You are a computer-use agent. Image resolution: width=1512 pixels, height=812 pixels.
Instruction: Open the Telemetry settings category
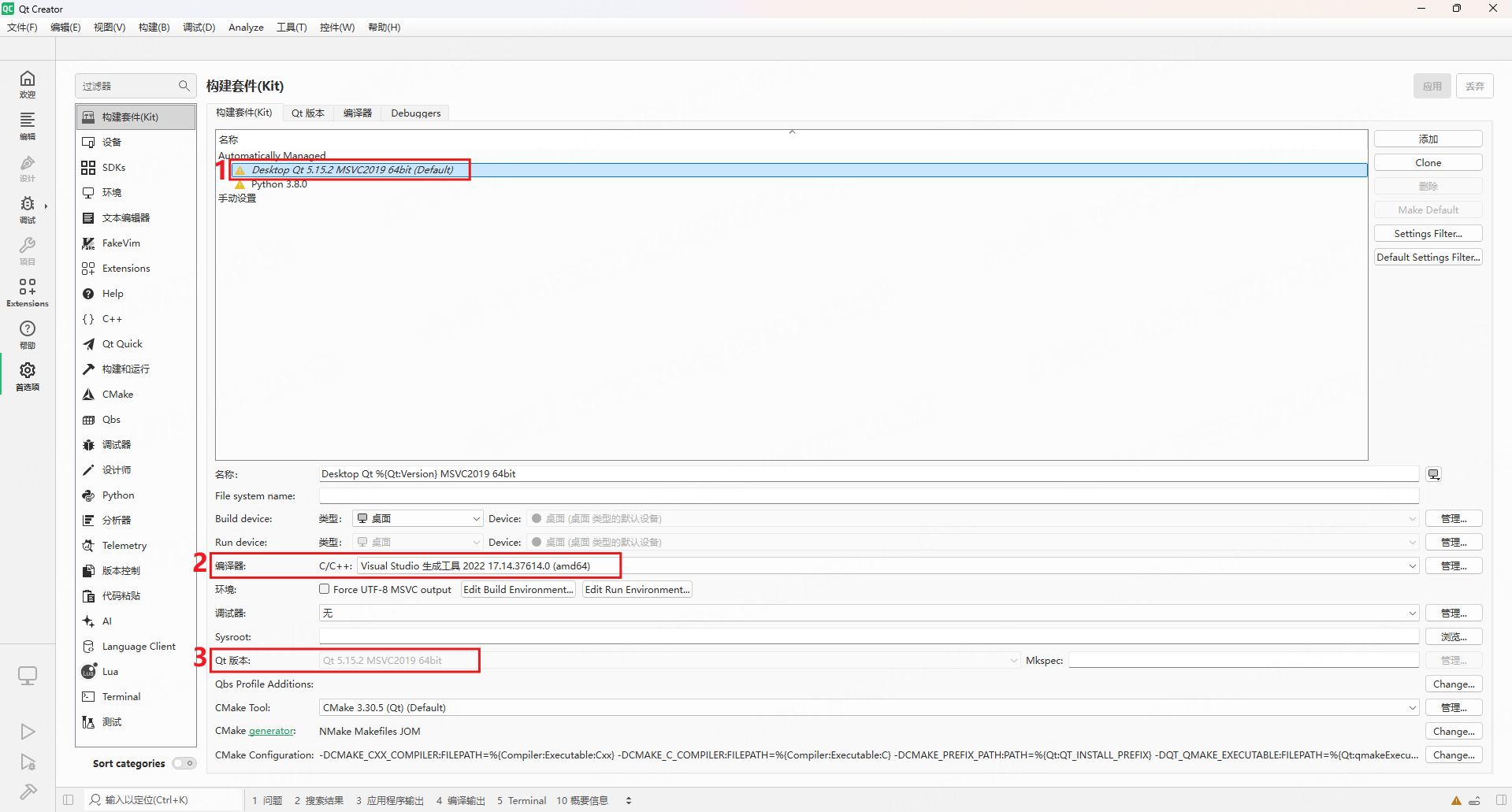(136, 546)
